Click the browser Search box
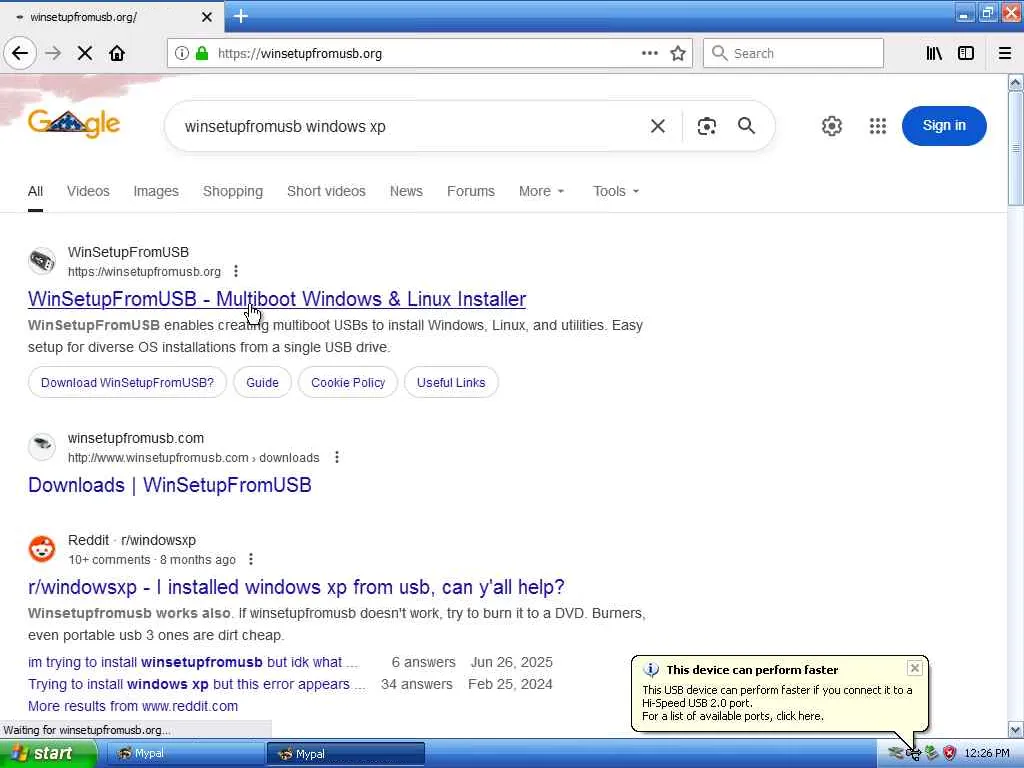This screenshot has height=768, width=1024. [793, 53]
